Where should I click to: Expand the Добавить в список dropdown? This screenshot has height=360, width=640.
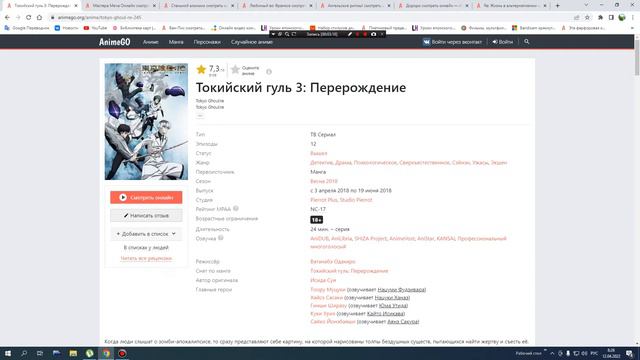146,234
